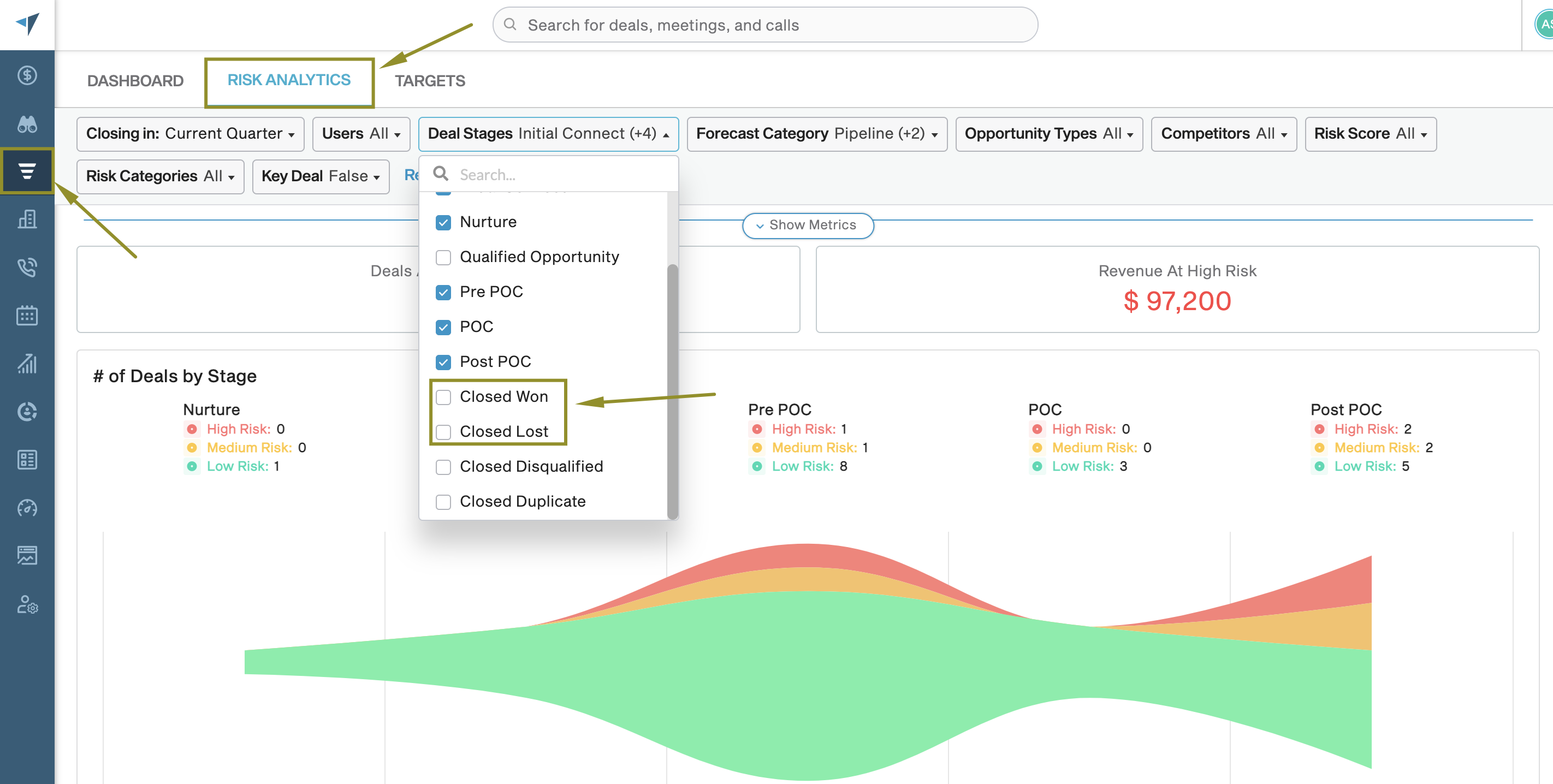Viewport: 1553px width, 784px height.
Task: Open the dollar revenue sidebar icon
Action: point(27,75)
